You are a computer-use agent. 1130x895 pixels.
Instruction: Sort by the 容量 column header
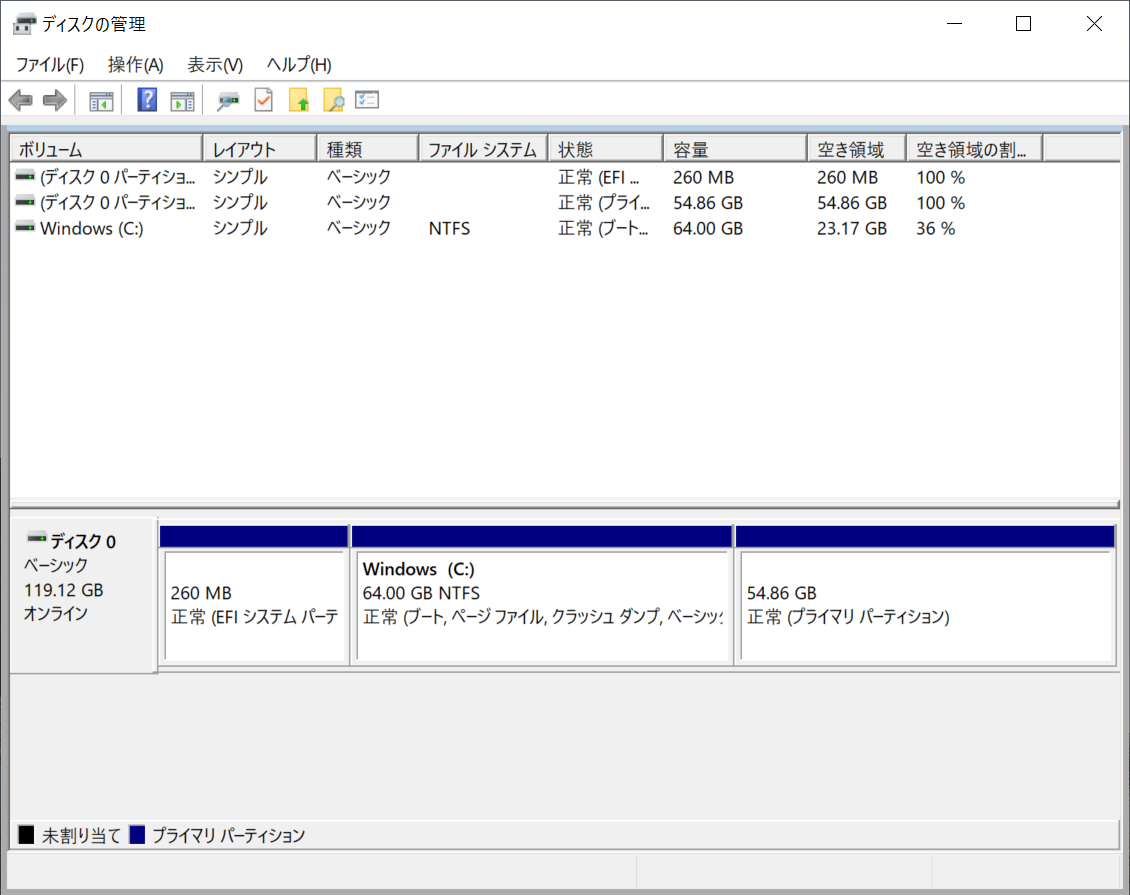pyautogui.click(x=735, y=149)
